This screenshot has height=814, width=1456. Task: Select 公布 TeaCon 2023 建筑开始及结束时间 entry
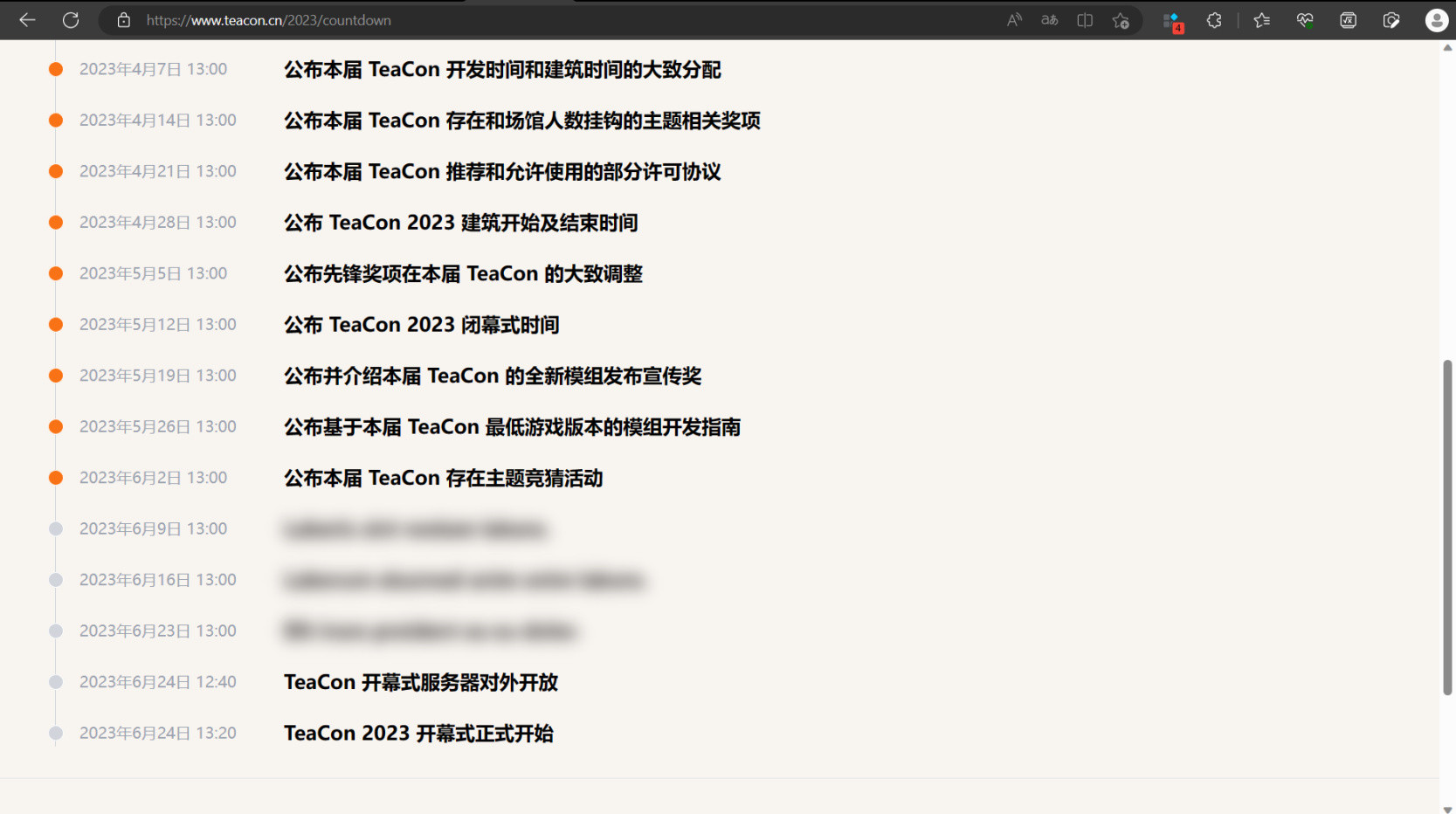[461, 223]
